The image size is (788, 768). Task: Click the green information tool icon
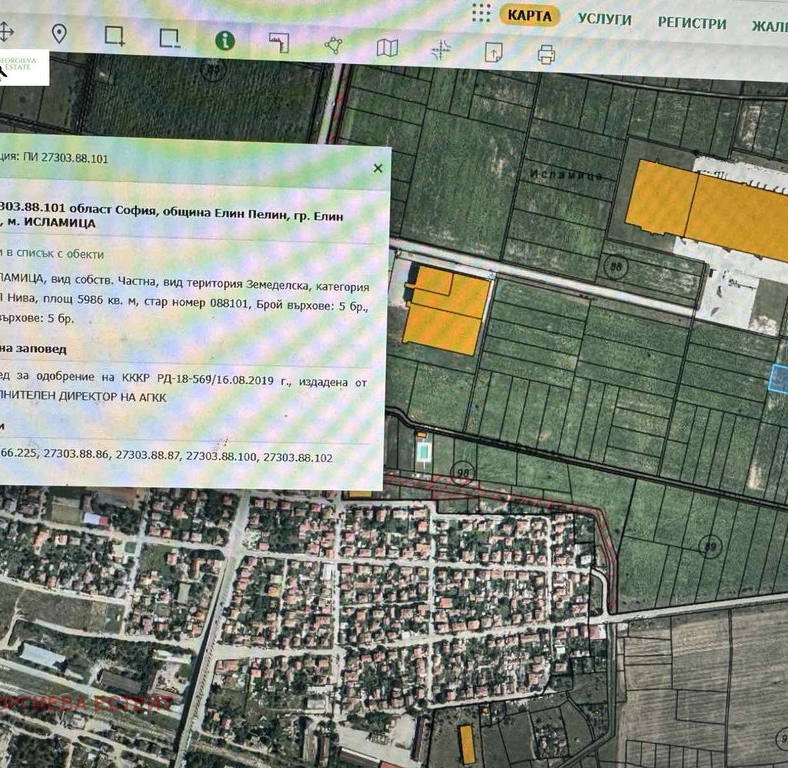point(225,40)
